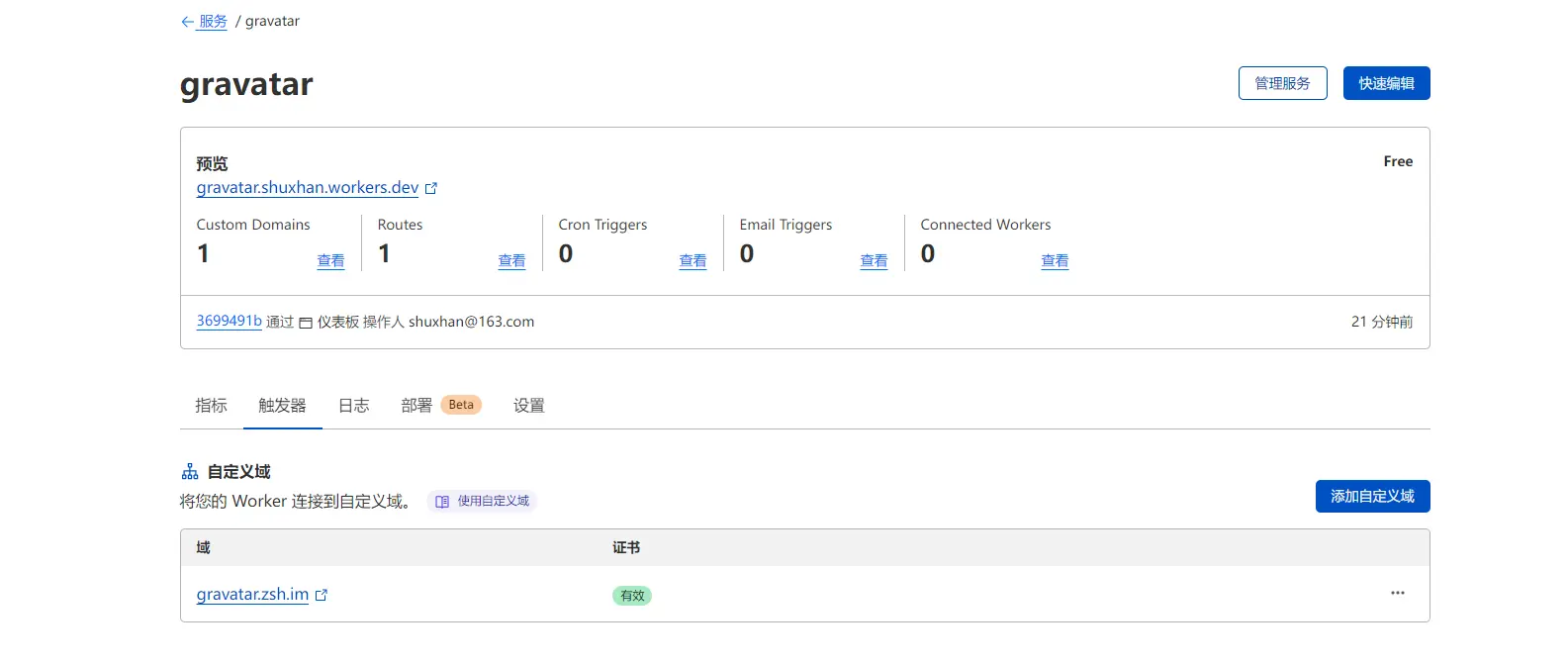Click 查看 under Connected Workers
This screenshot has width=1568, height=665.
click(x=1055, y=261)
